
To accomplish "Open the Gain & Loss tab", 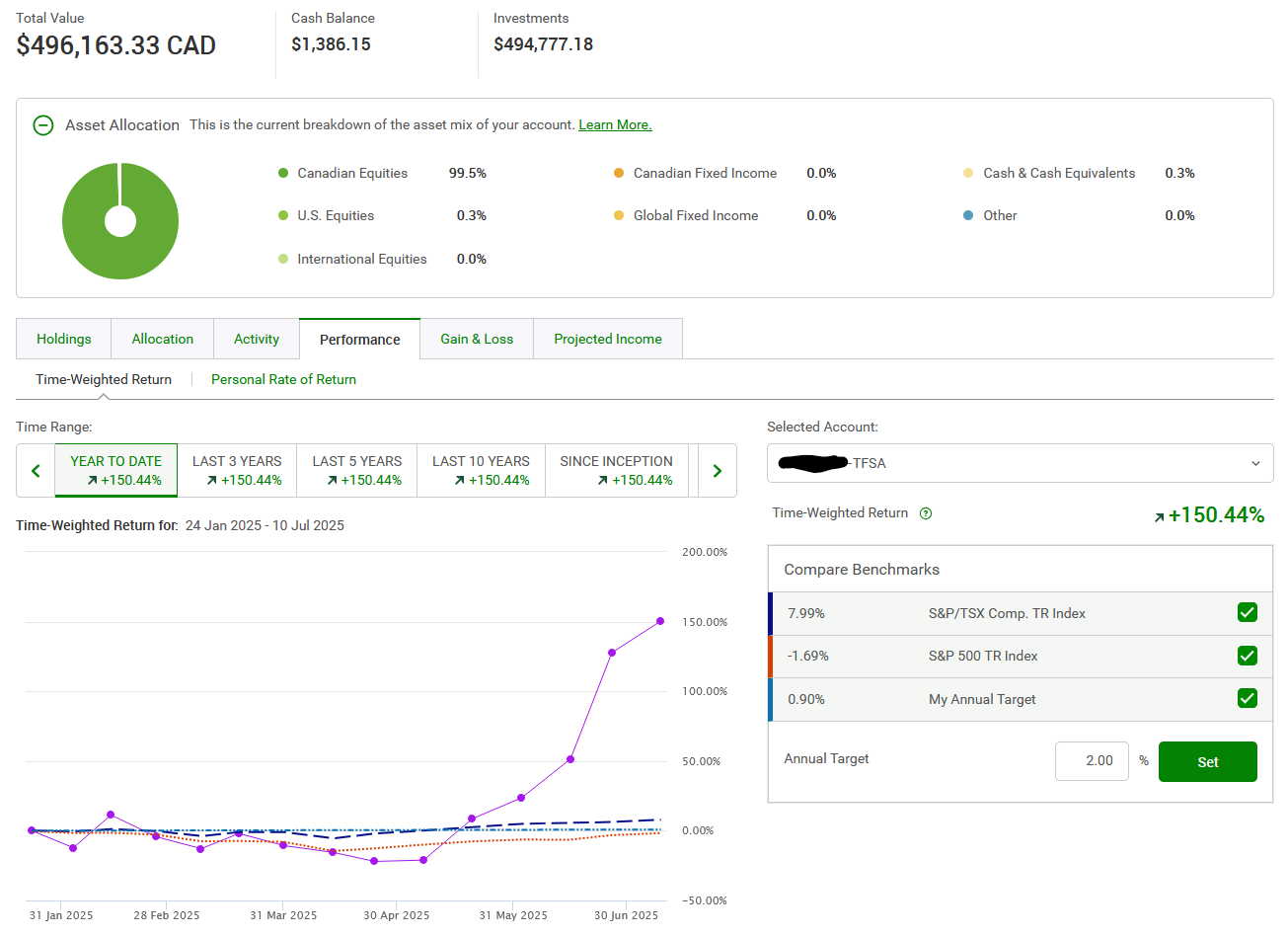I will [477, 339].
